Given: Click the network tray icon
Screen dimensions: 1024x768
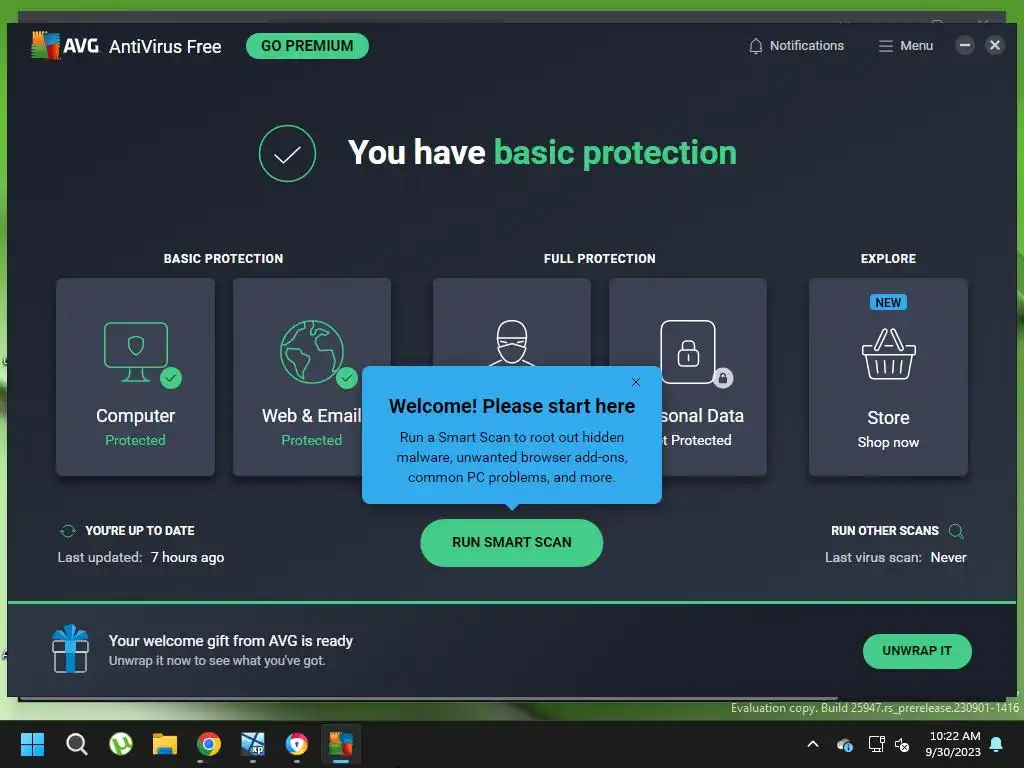Looking at the screenshot, I should 876,744.
